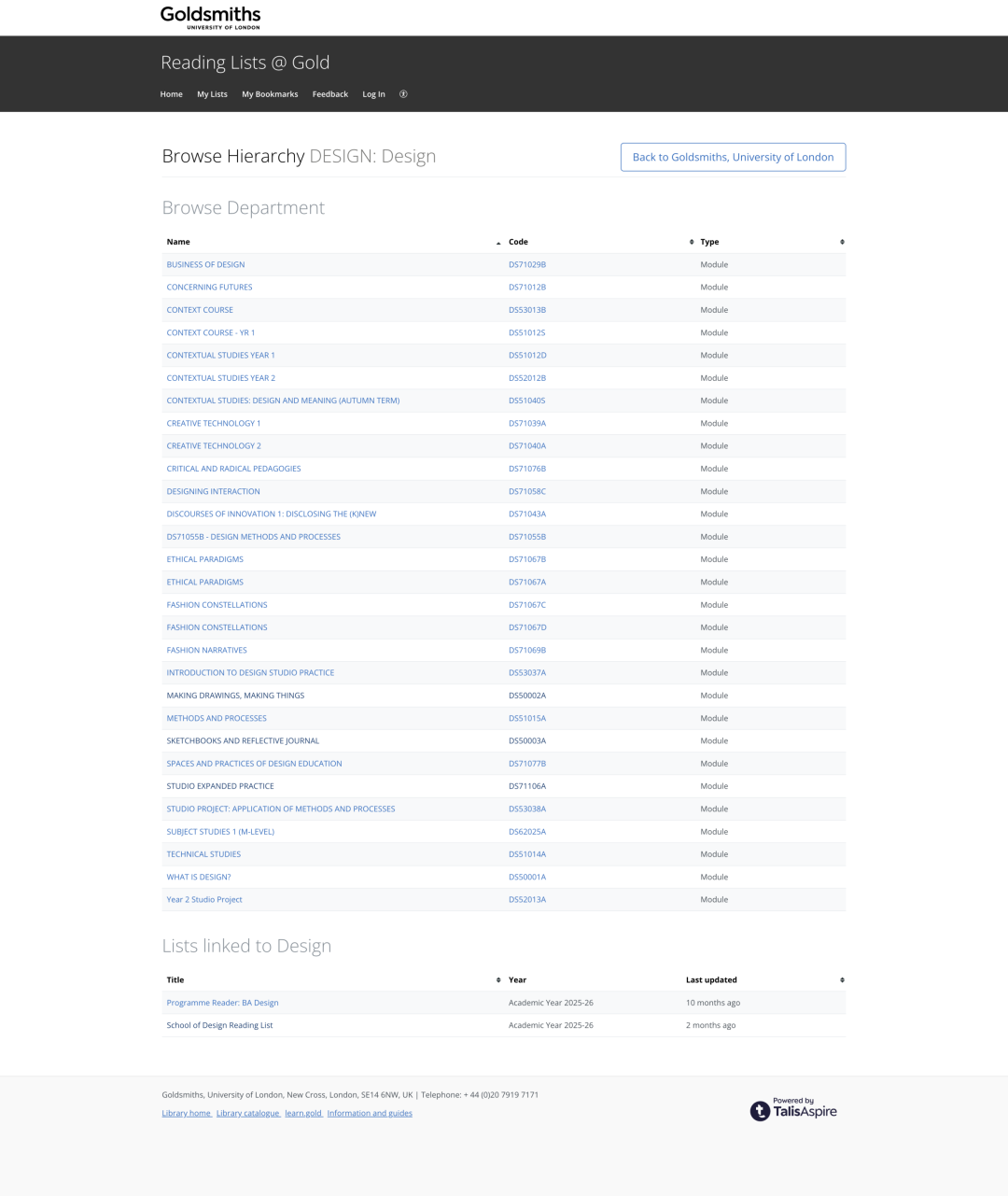Open the School of Design Reading List
Image resolution: width=1008 pixels, height=1196 pixels.
pos(219,1025)
